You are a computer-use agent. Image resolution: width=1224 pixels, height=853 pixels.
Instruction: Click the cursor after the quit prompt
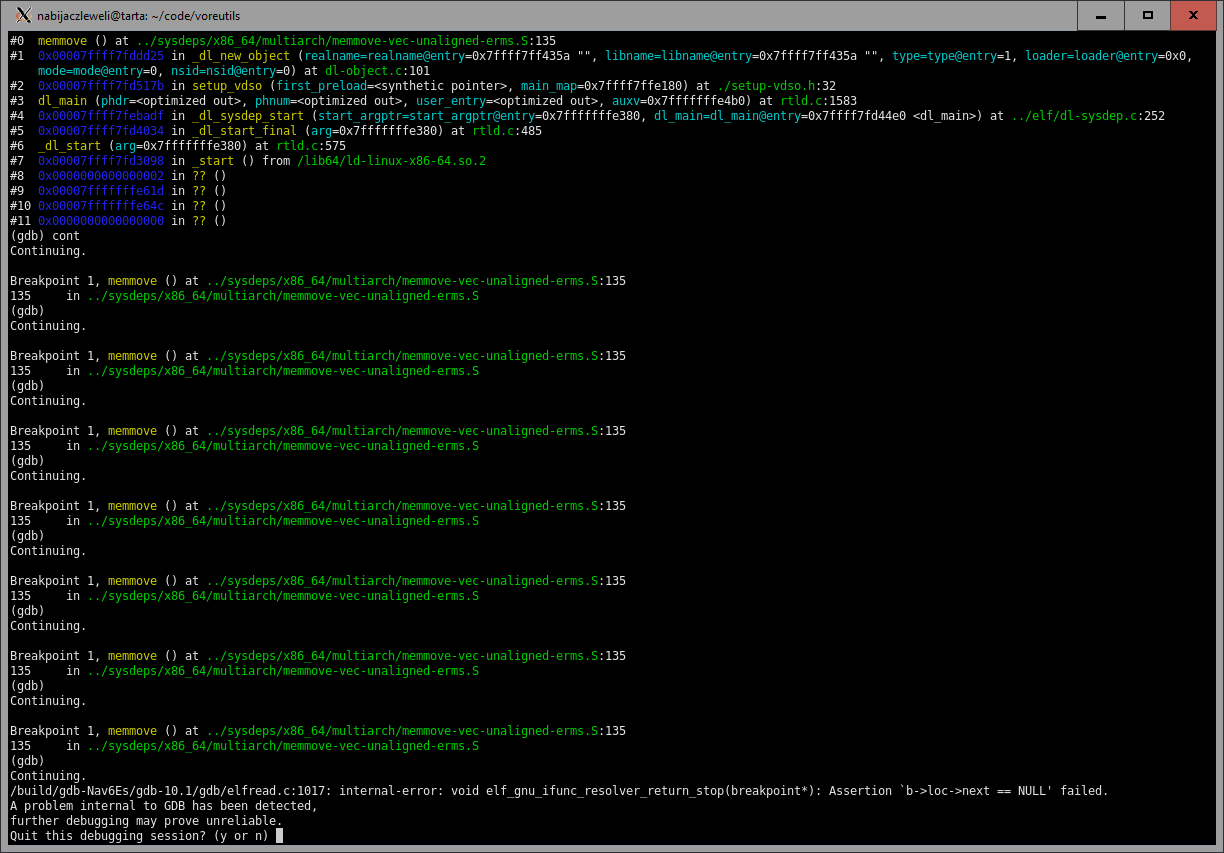point(280,836)
